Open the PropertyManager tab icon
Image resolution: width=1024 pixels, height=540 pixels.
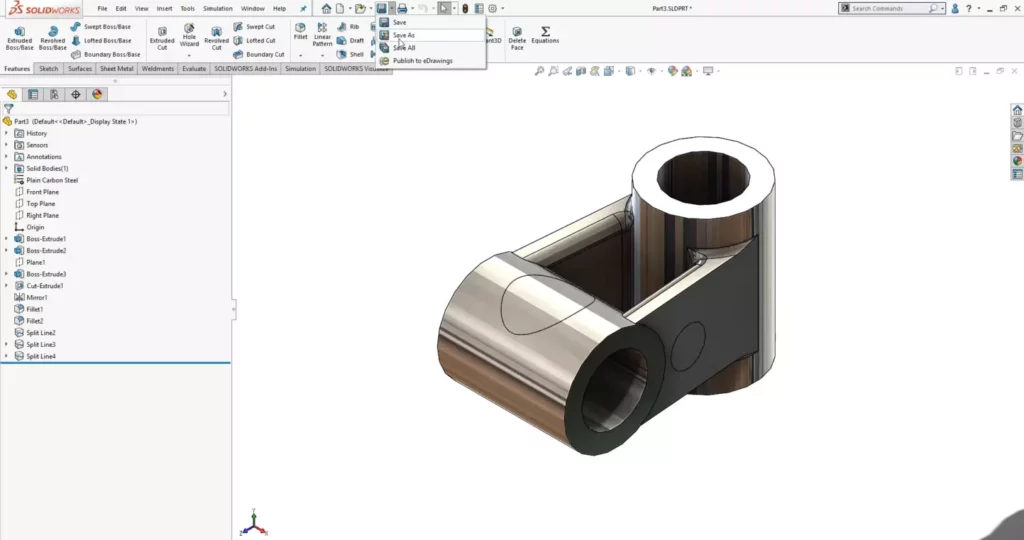33,95
